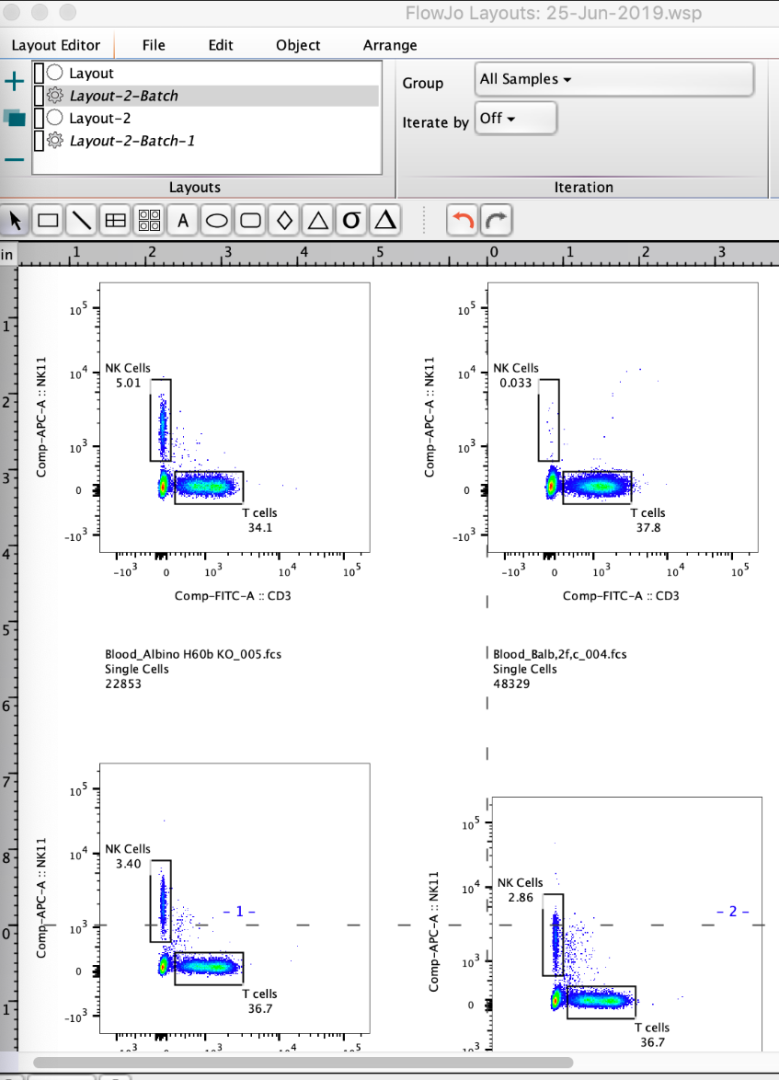Undo the last action with orange arrow

pos(461,220)
